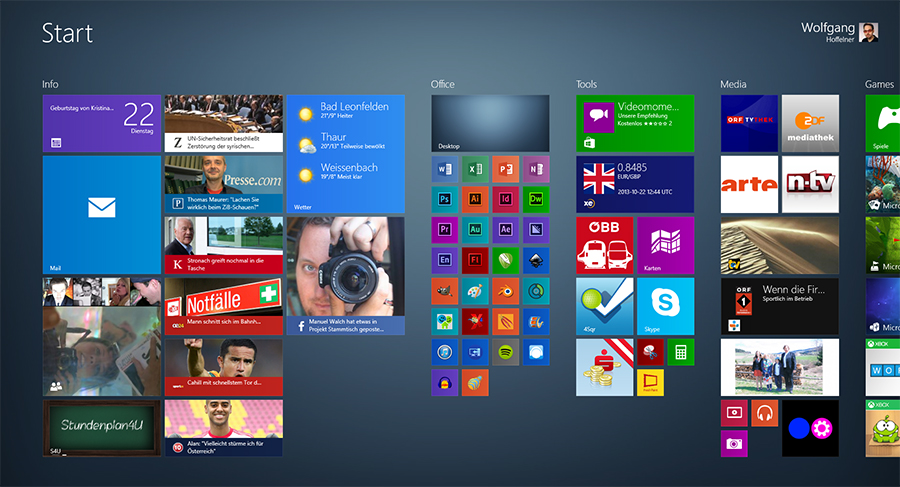900x487 pixels.
Task: Open the PowerPoint tile
Action: 506,169
